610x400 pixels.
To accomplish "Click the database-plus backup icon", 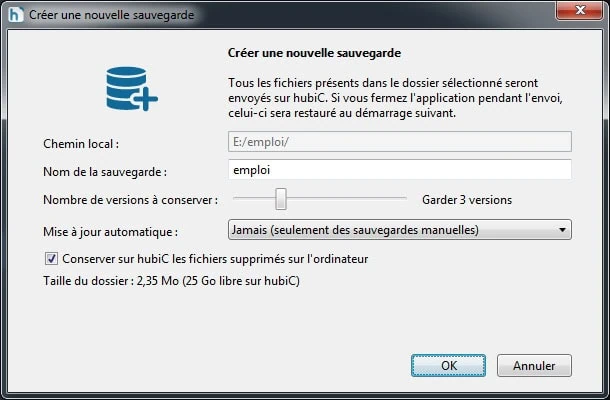I will point(131,87).
